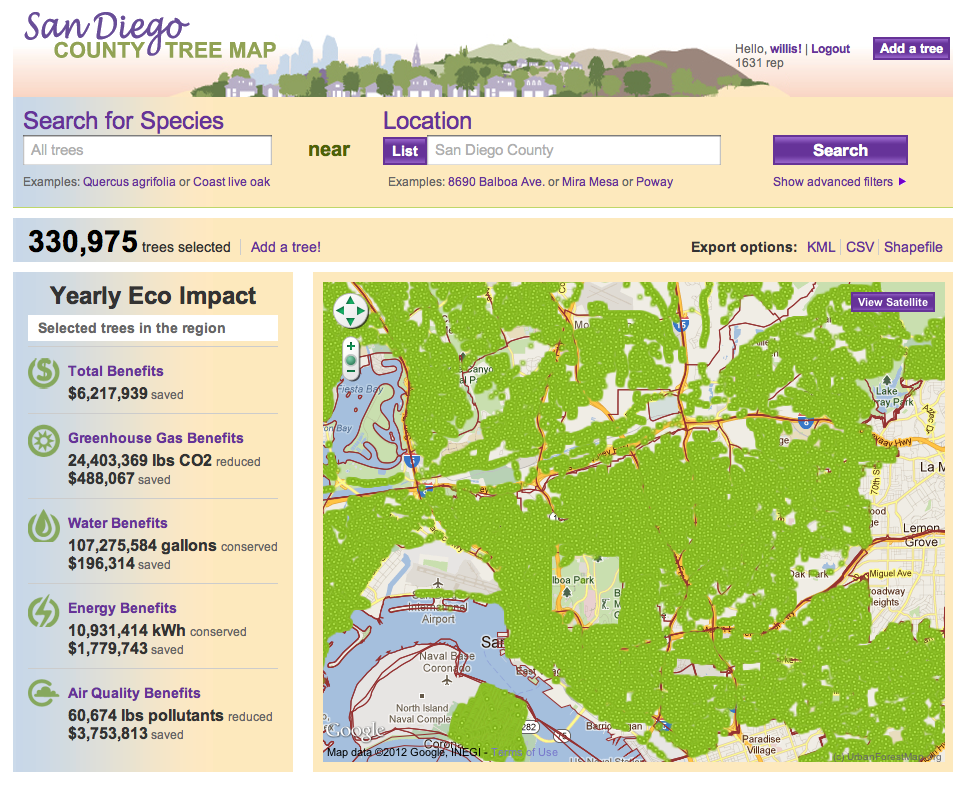Click the Greenhouse Gas Benefits sun icon
Viewport: 974px width, 788px height.
click(x=43, y=441)
